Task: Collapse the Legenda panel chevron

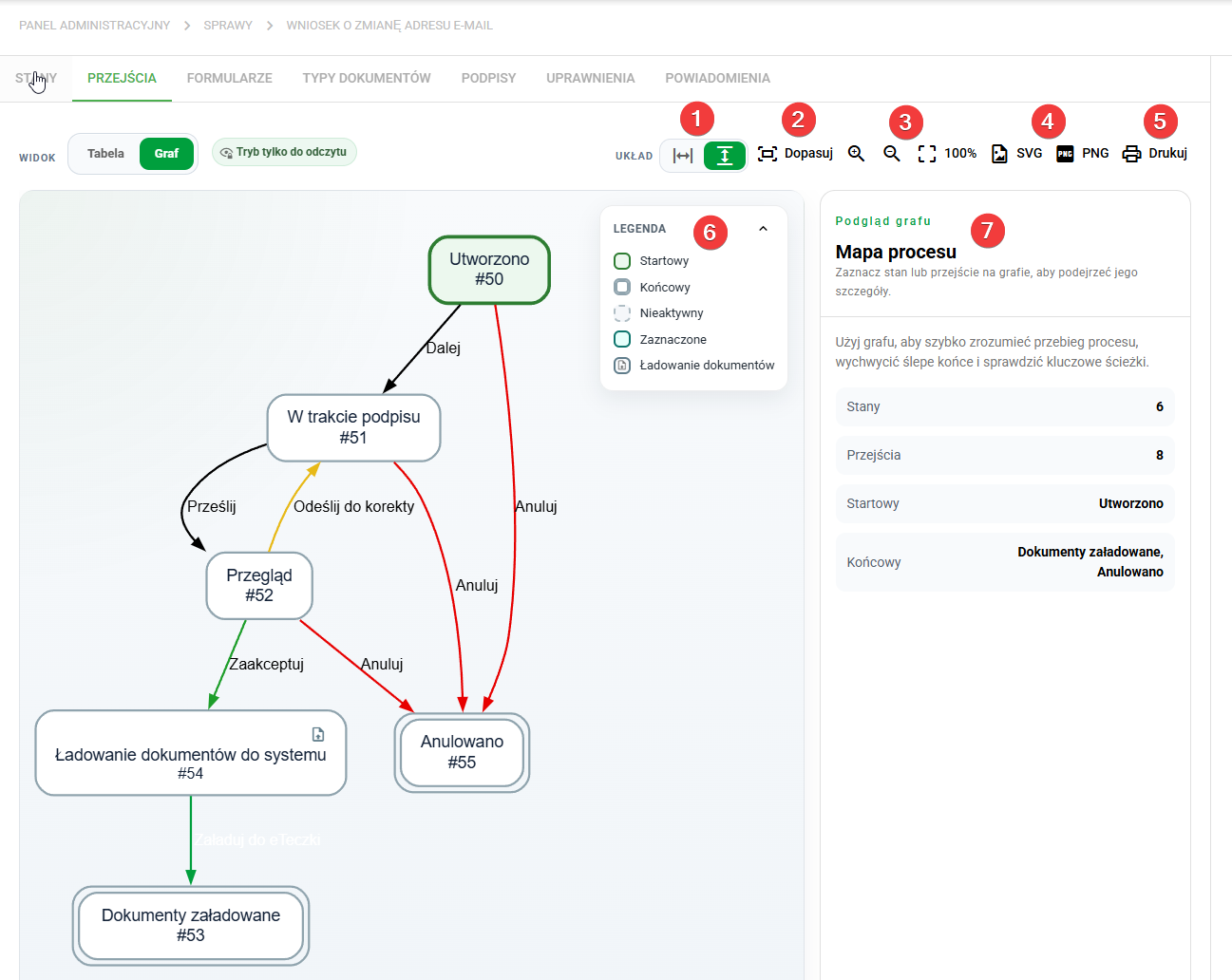Action: [x=763, y=229]
